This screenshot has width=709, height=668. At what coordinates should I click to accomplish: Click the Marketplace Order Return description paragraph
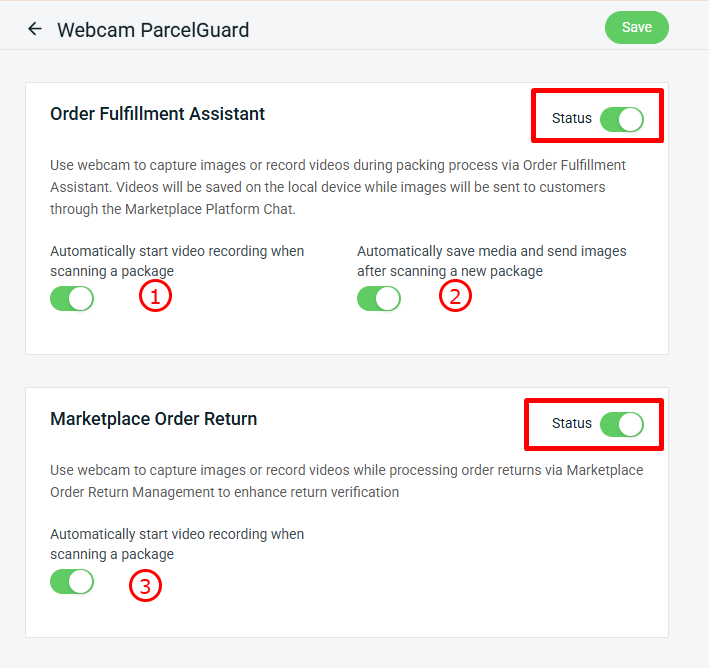click(x=345, y=481)
